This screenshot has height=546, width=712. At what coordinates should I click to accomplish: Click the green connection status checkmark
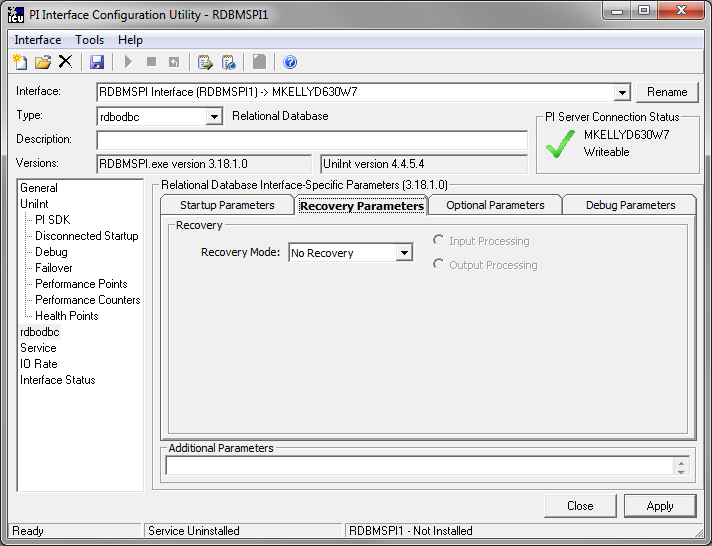coord(560,144)
